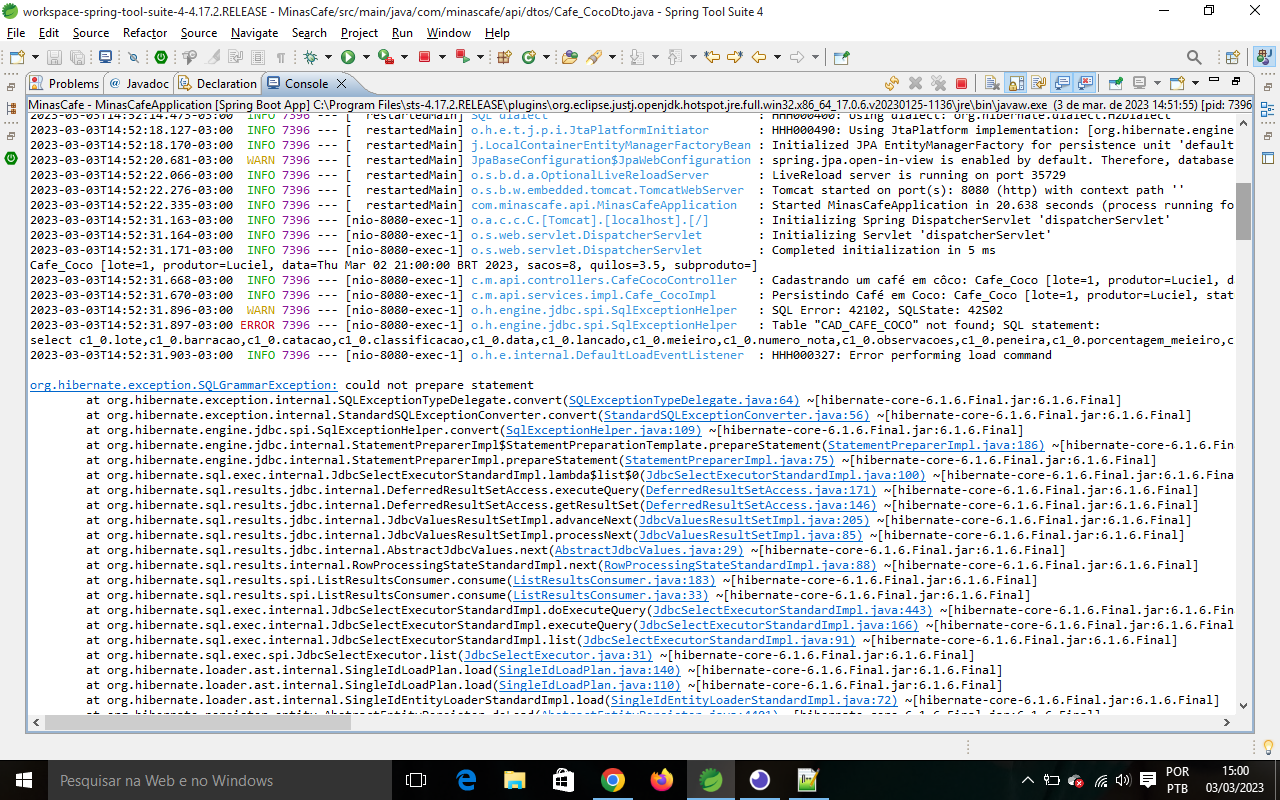Open the SingleIdLoadPlan.java:140 link
The image size is (1280, 800).
coord(589,670)
